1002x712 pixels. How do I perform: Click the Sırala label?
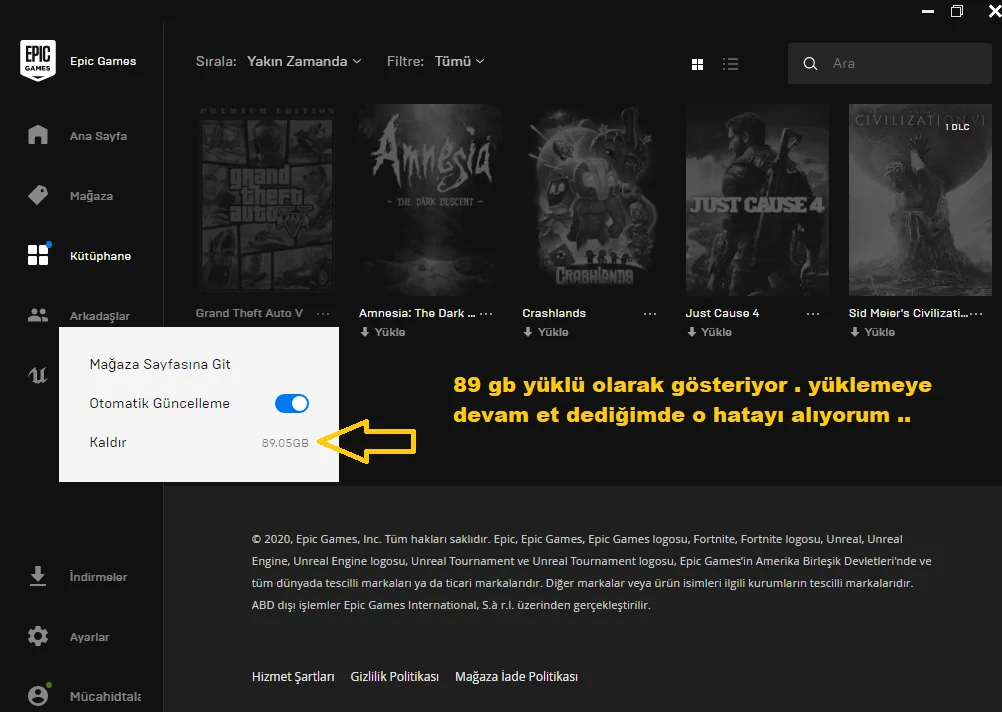click(x=216, y=61)
